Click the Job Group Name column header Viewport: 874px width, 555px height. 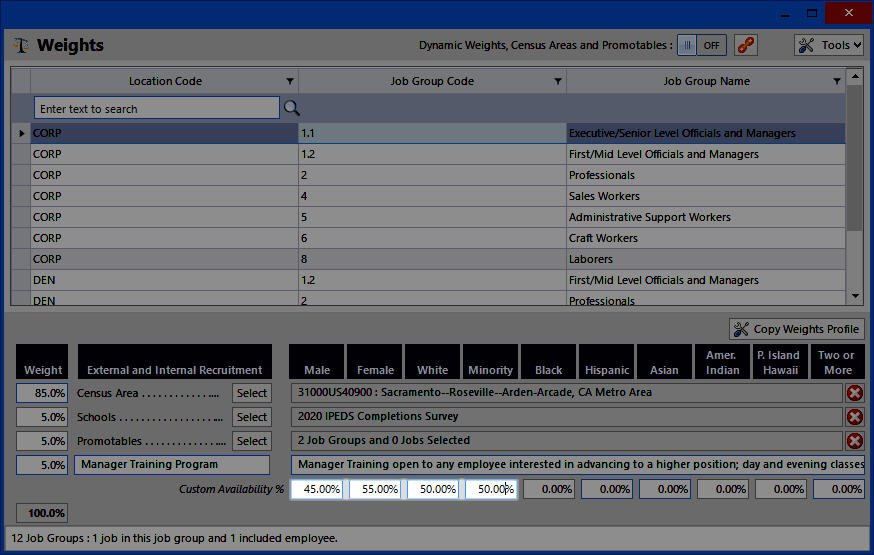(706, 81)
